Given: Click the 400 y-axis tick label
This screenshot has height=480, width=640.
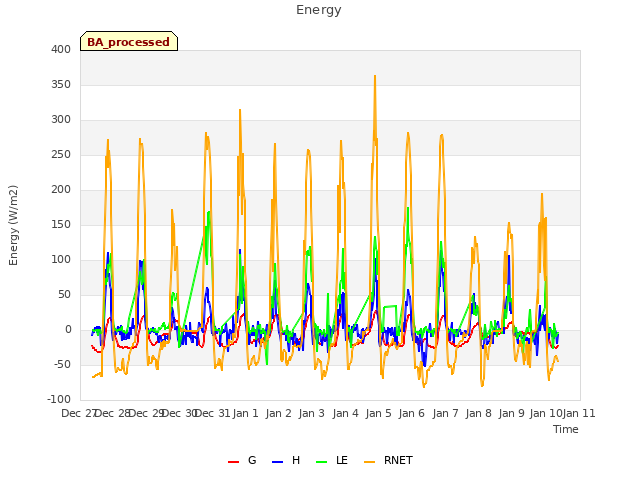Looking at the screenshot, I should [61, 49].
